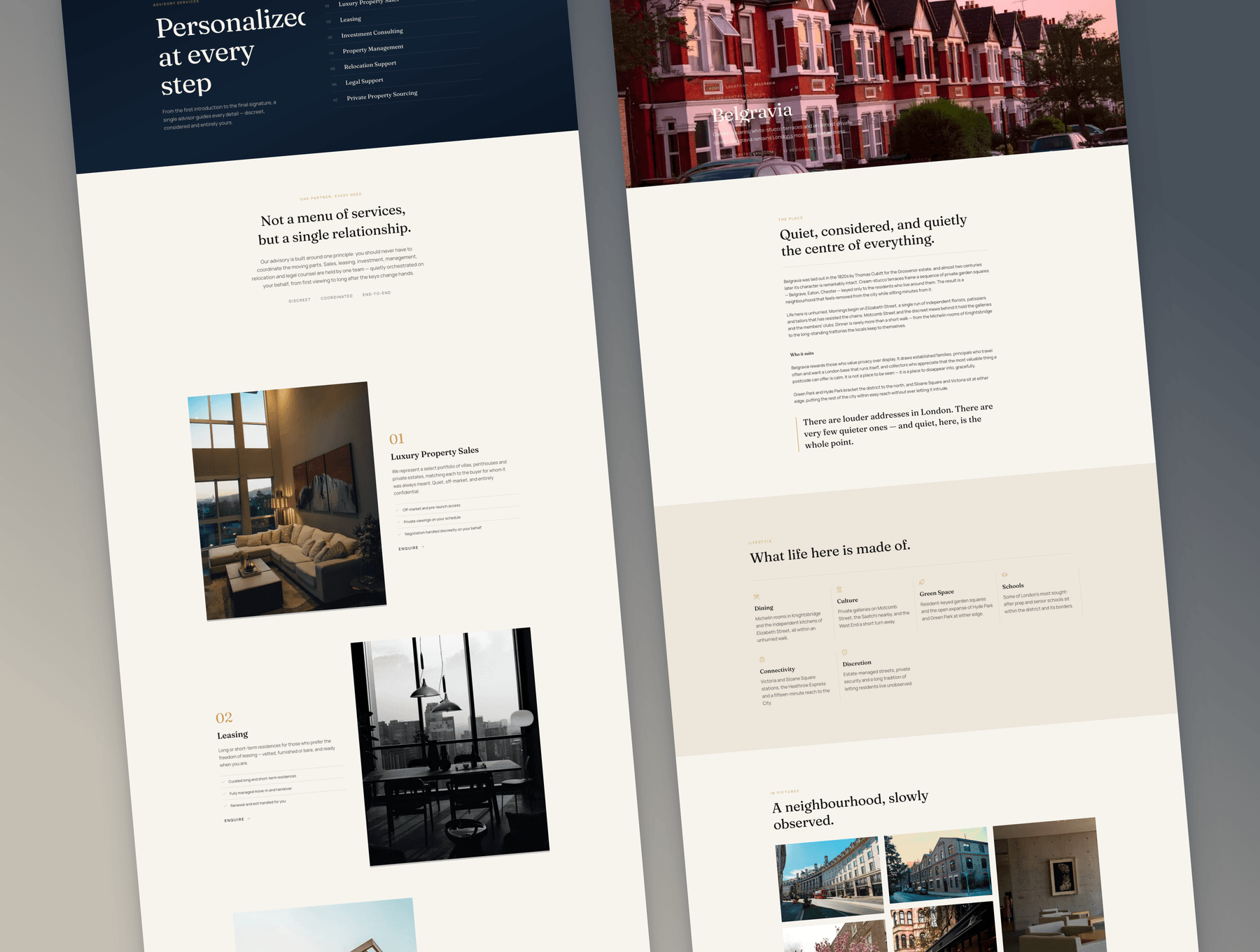1260x952 pixels.
Task: Click 'Curated long and short-term residences' item
Action: 262,779
